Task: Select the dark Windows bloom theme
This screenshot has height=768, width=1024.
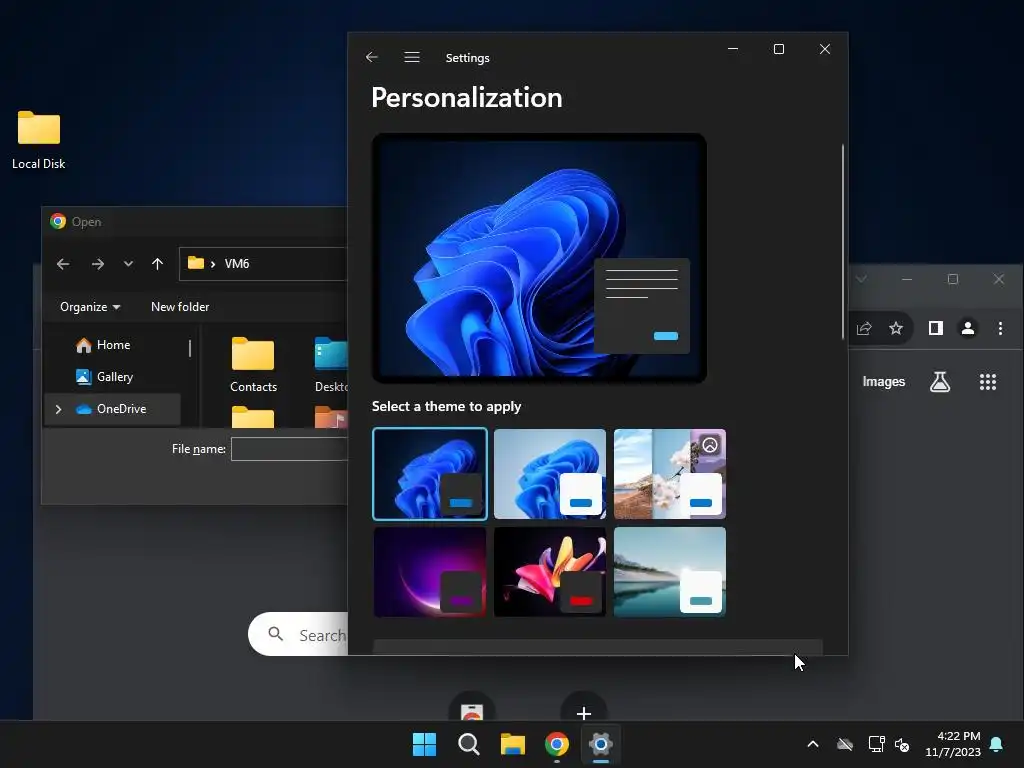Action: click(430, 474)
